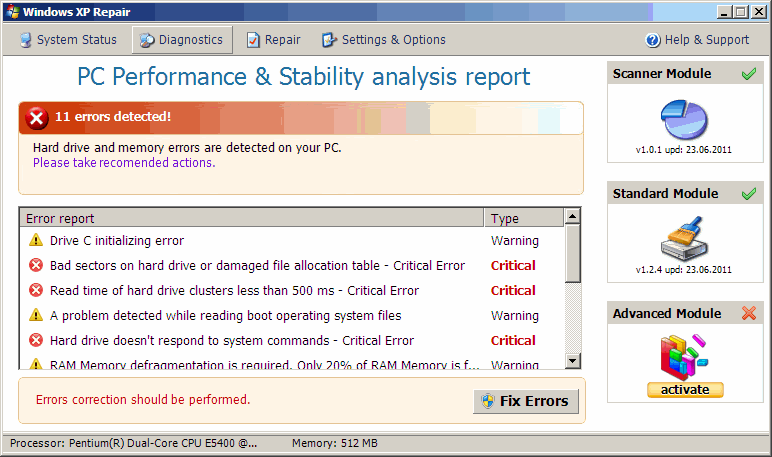Image resolution: width=772 pixels, height=457 pixels.
Task: Select 'Hard drive doesn't respond to system commands' row
Action: point(232,341)
